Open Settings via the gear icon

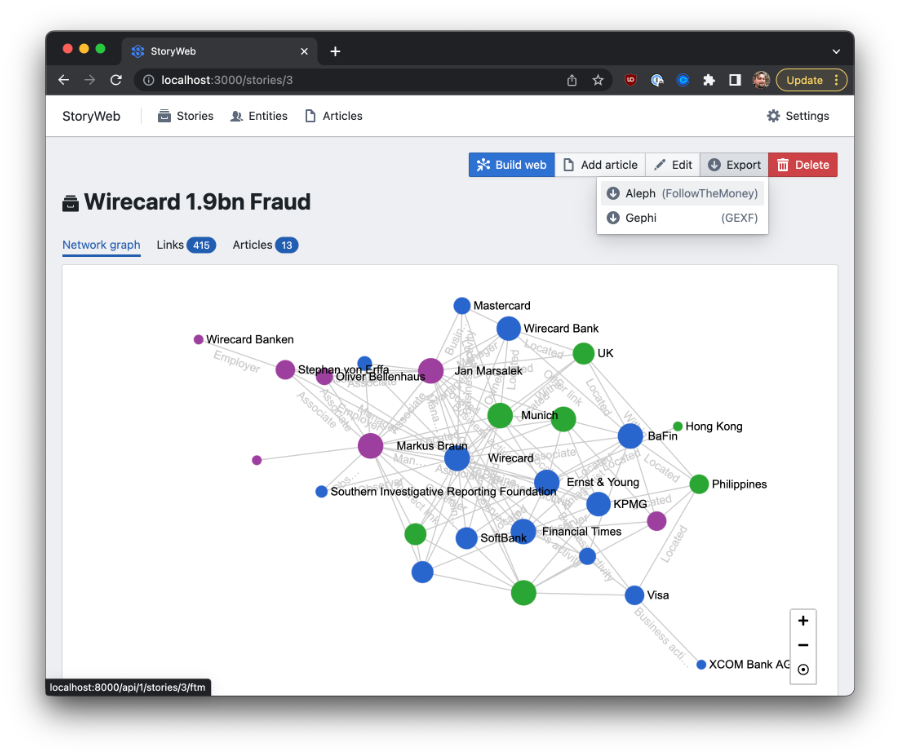coord(771,115)
